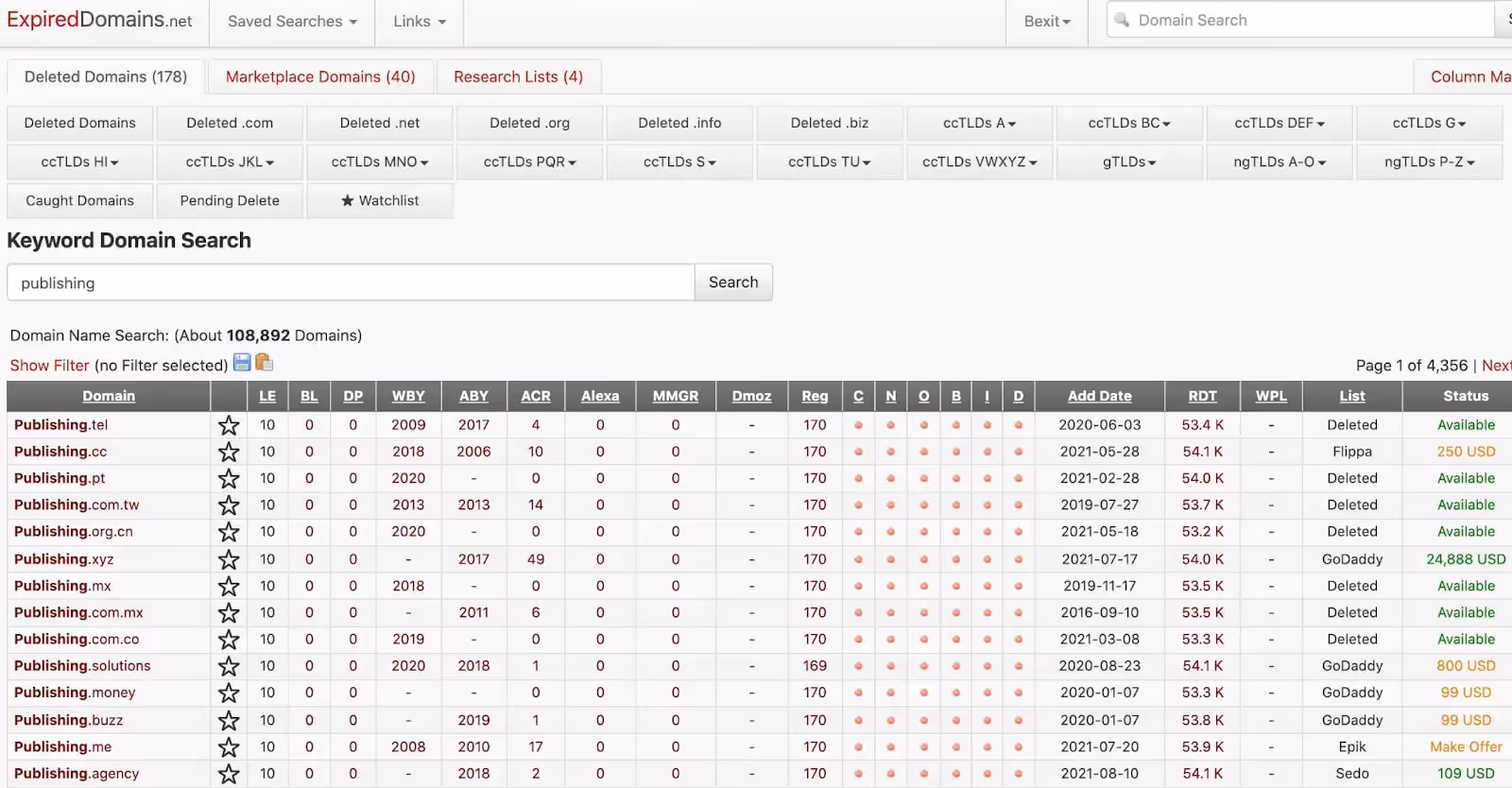Click the Search button for keyword search
Image resolution: width=1512 pixels, height=788 pixels.
(733, 283)
